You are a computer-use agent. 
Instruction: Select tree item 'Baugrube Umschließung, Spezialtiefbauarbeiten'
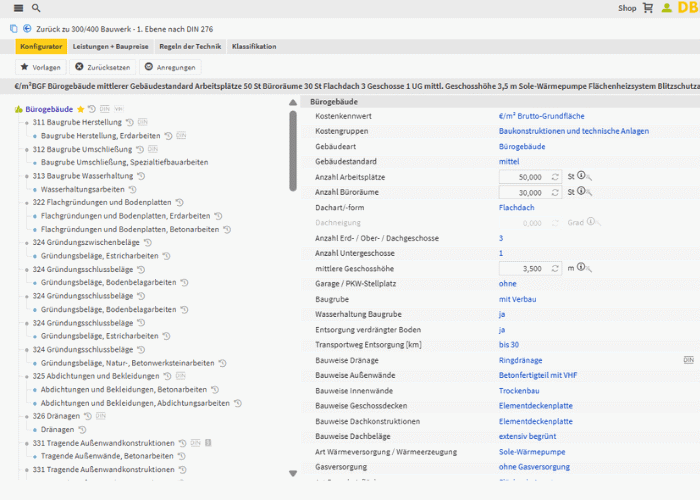125,162
